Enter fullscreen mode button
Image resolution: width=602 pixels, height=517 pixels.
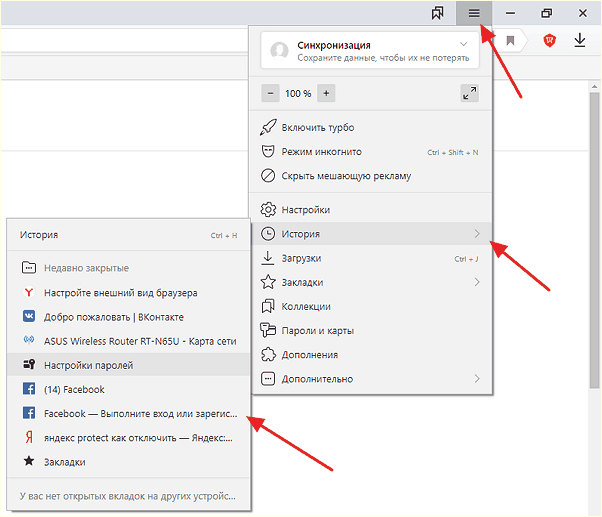[x=470, y=93]
